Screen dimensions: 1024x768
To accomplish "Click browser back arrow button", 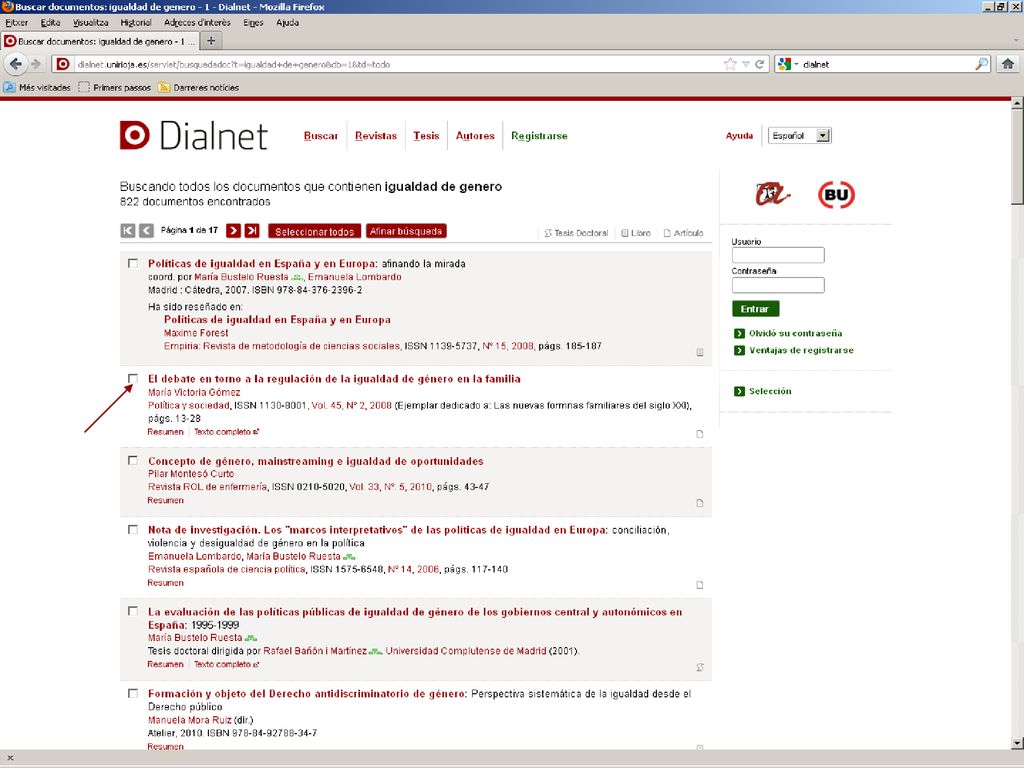I will (16, 64).
